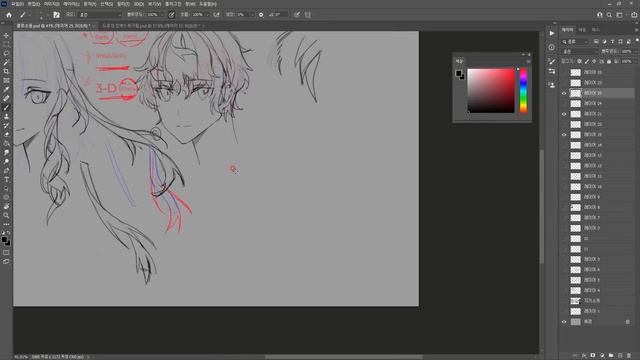Create a new layer in Layers panel
640x360 pixels.
point(620,356)
